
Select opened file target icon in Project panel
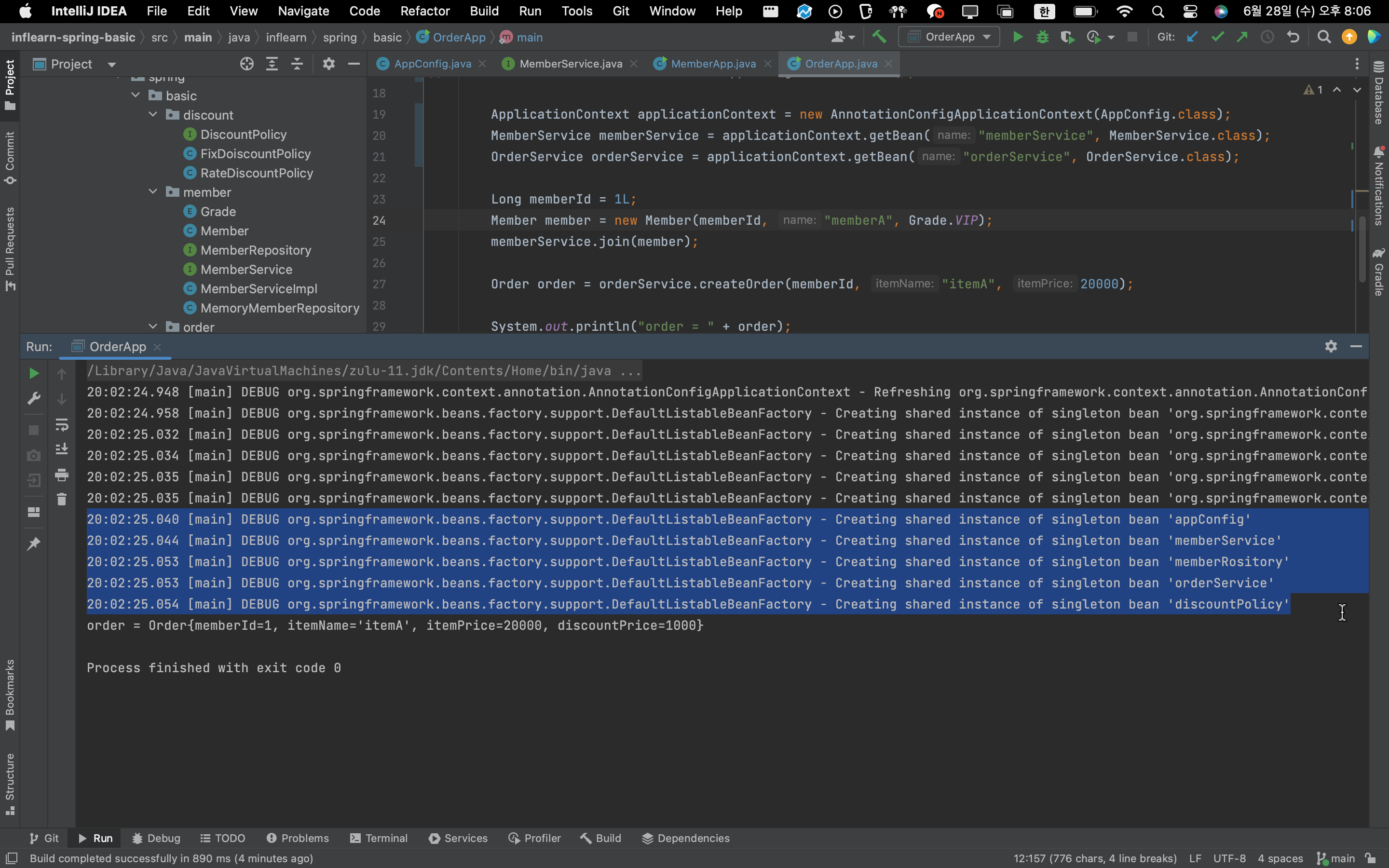pos(246,64)
